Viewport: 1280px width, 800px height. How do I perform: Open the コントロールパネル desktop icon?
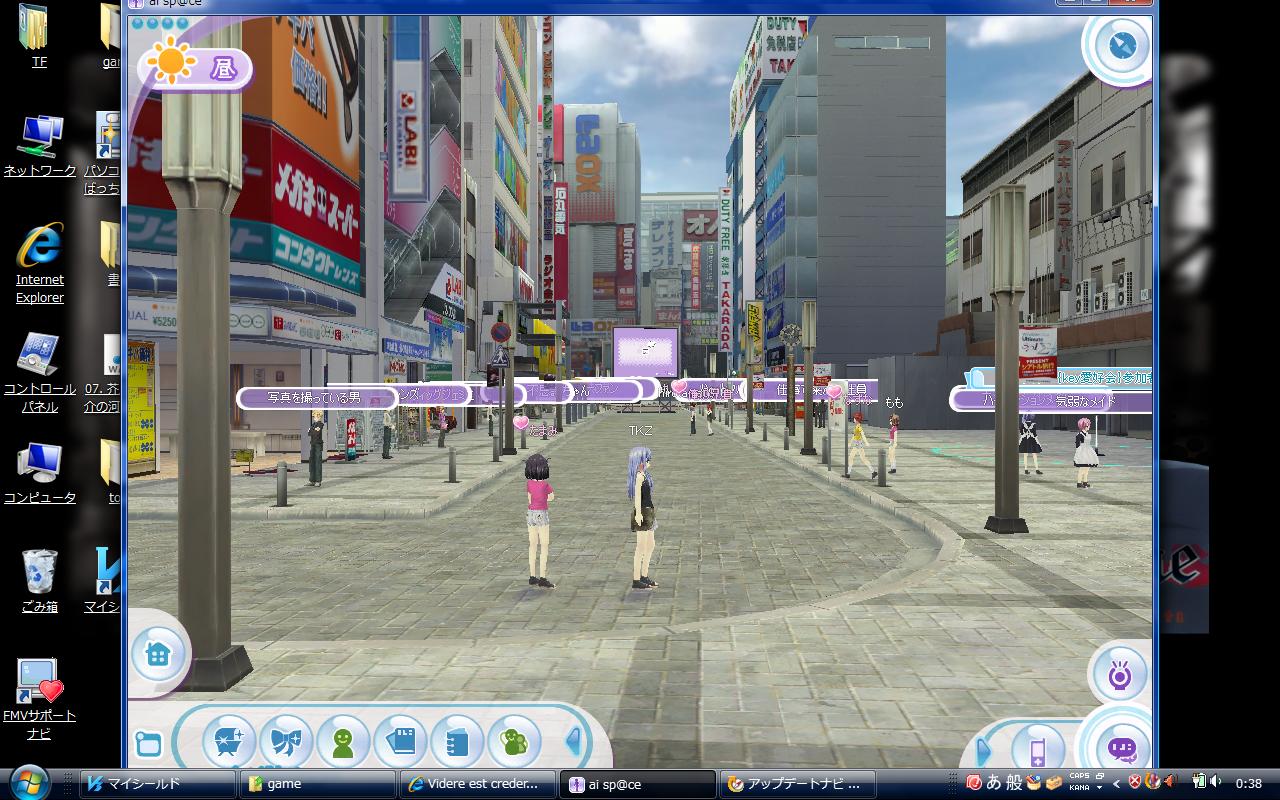pyautogui.click(x=40, y=372)
